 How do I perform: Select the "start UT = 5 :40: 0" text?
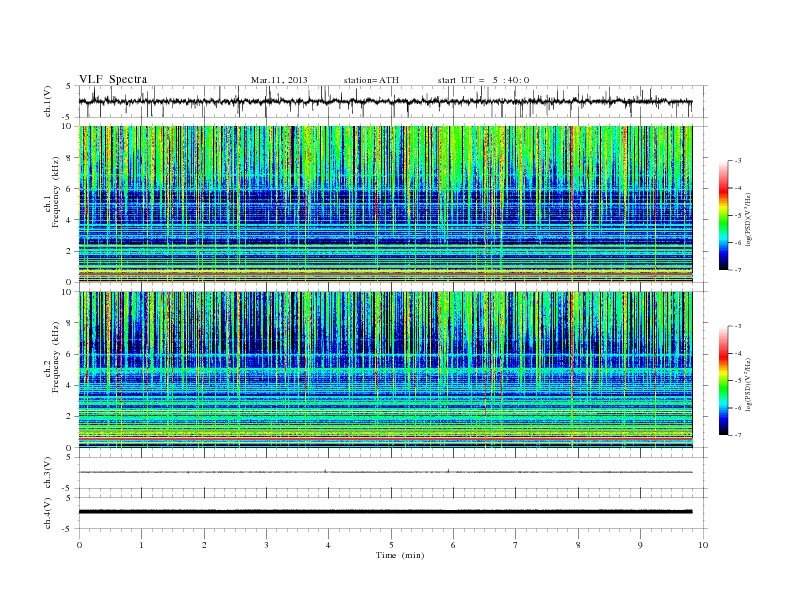pyautogui.click(x=483, y=80)
